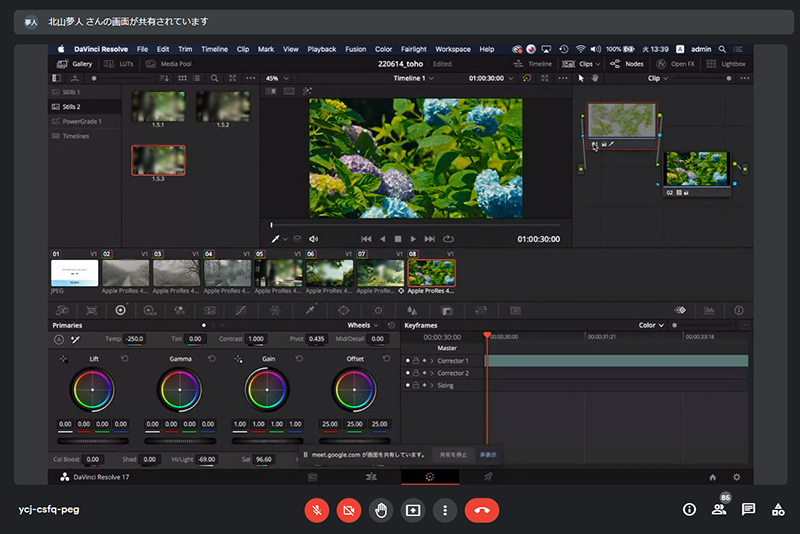Viewport: 800px width, 534px height.
Task: Click the gallery search magnifier icon
Action: click(x=215, y=78)
